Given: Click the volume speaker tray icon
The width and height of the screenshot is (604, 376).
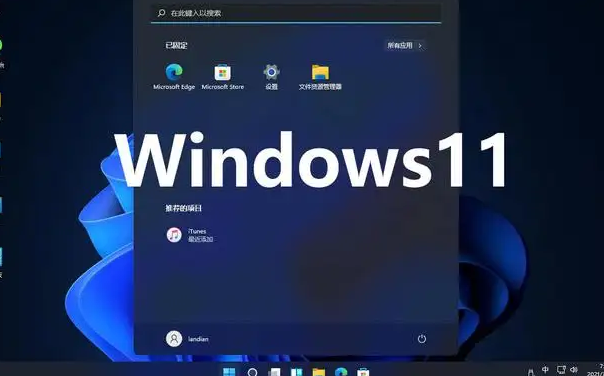Looking at the screenshot, I should [x=574, y=370].
